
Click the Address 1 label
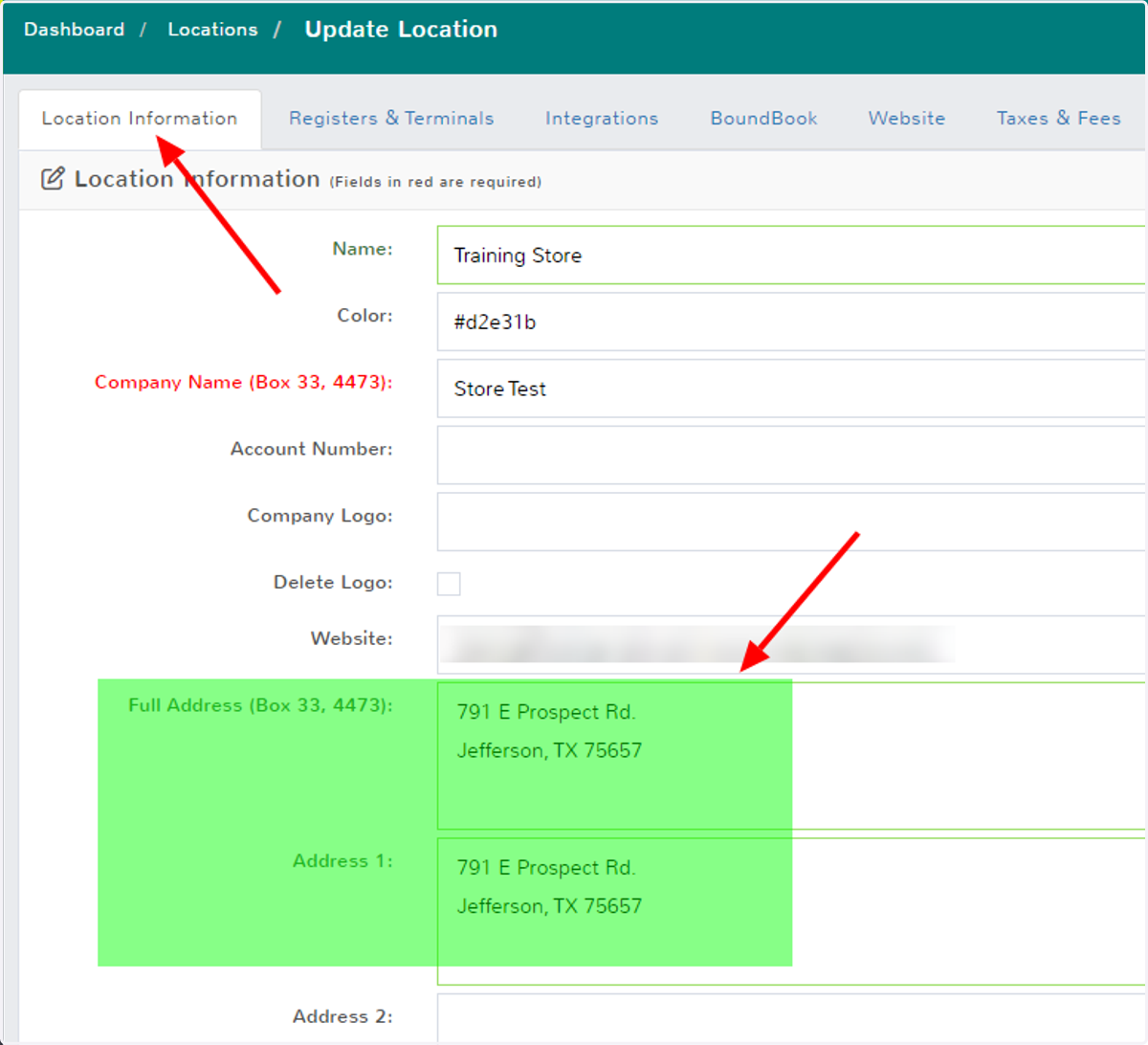(342, 861)
